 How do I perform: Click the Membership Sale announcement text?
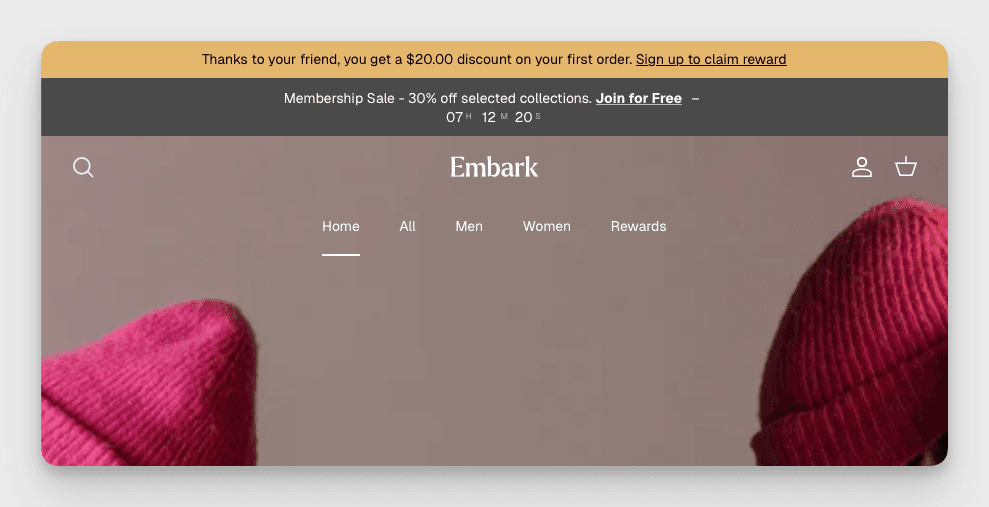[x=438, y=98]
